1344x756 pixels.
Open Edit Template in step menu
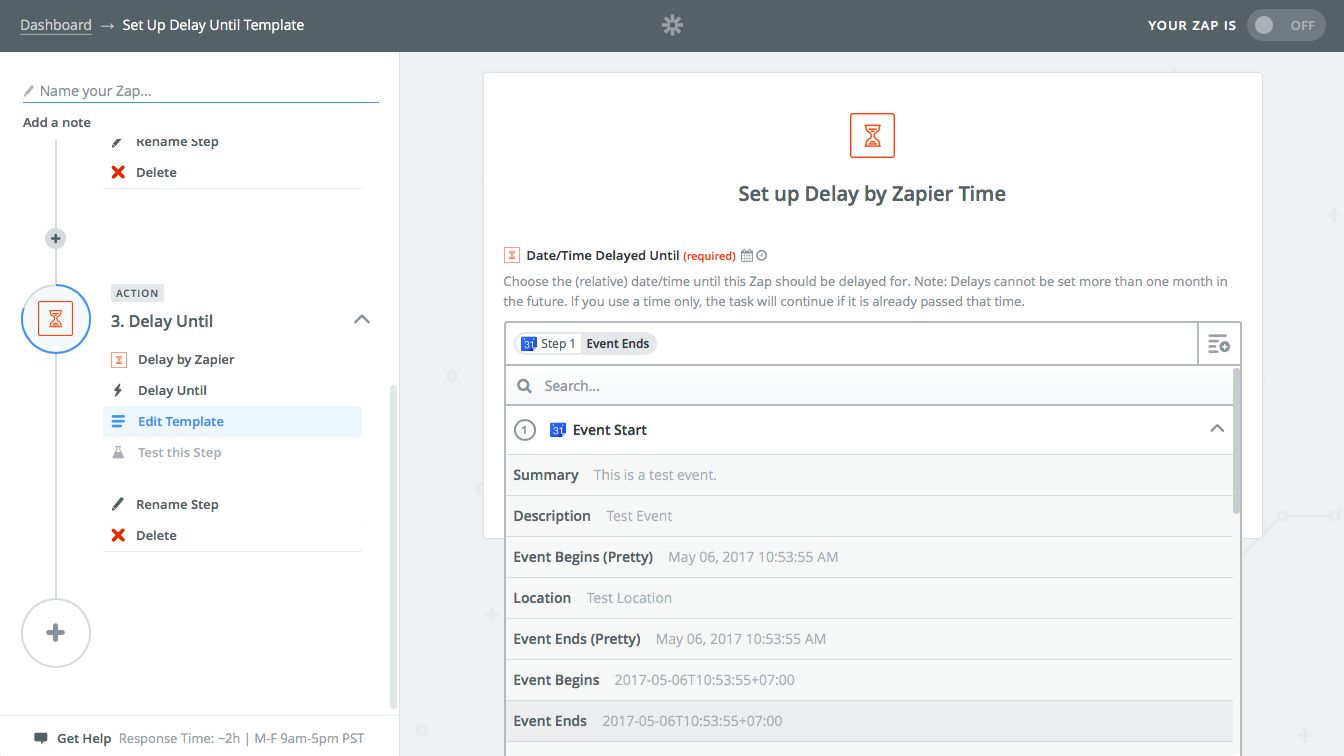(181, 421)
